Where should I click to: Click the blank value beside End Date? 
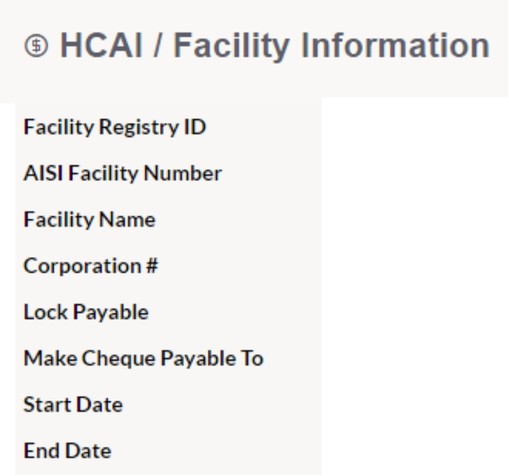[415, 451]
